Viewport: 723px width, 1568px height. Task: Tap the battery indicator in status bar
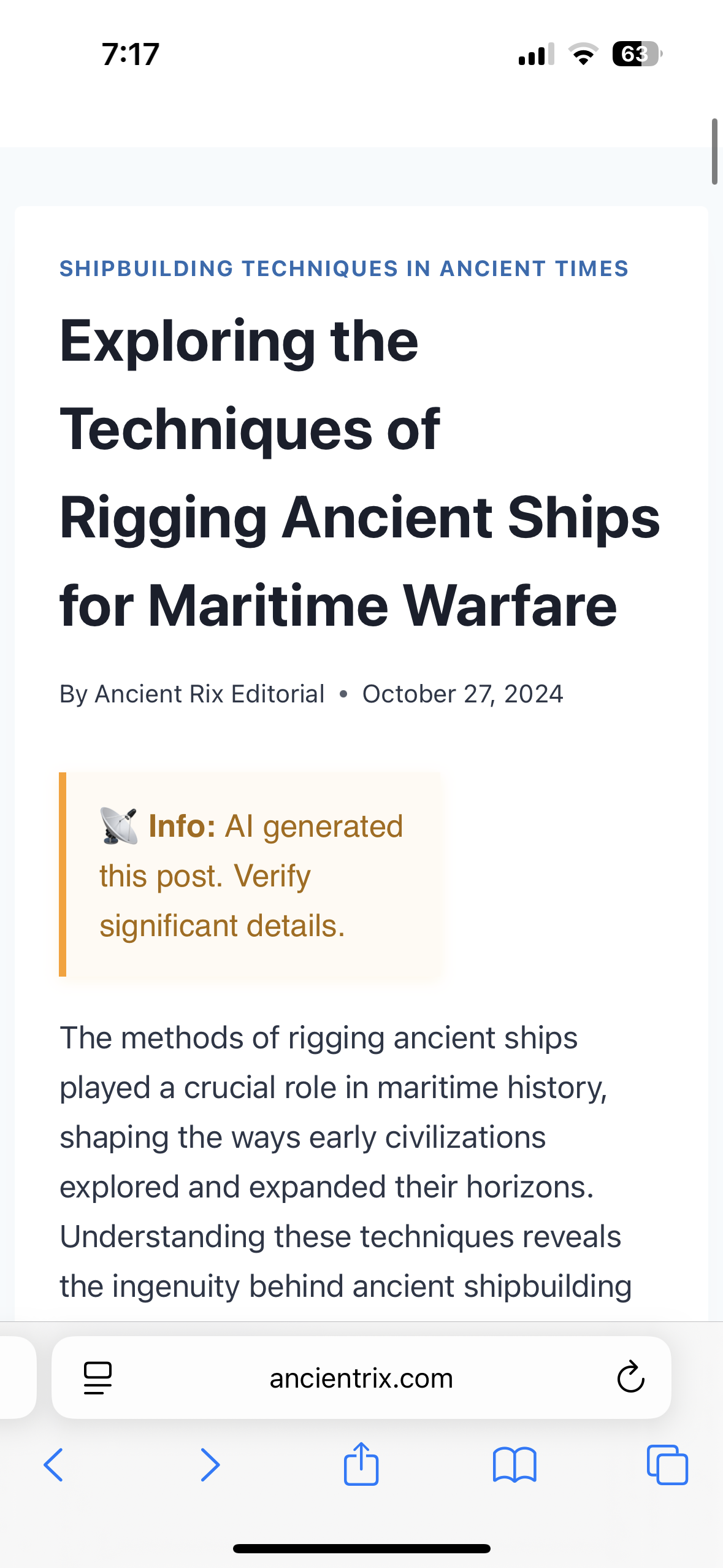[637, 54]
